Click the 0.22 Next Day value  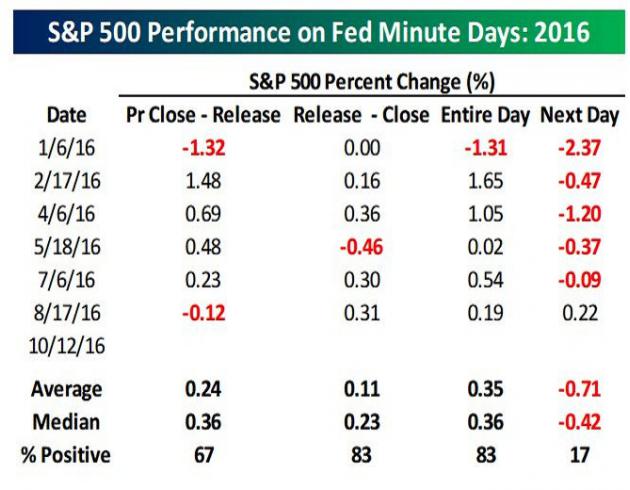[x=578, y=312]
